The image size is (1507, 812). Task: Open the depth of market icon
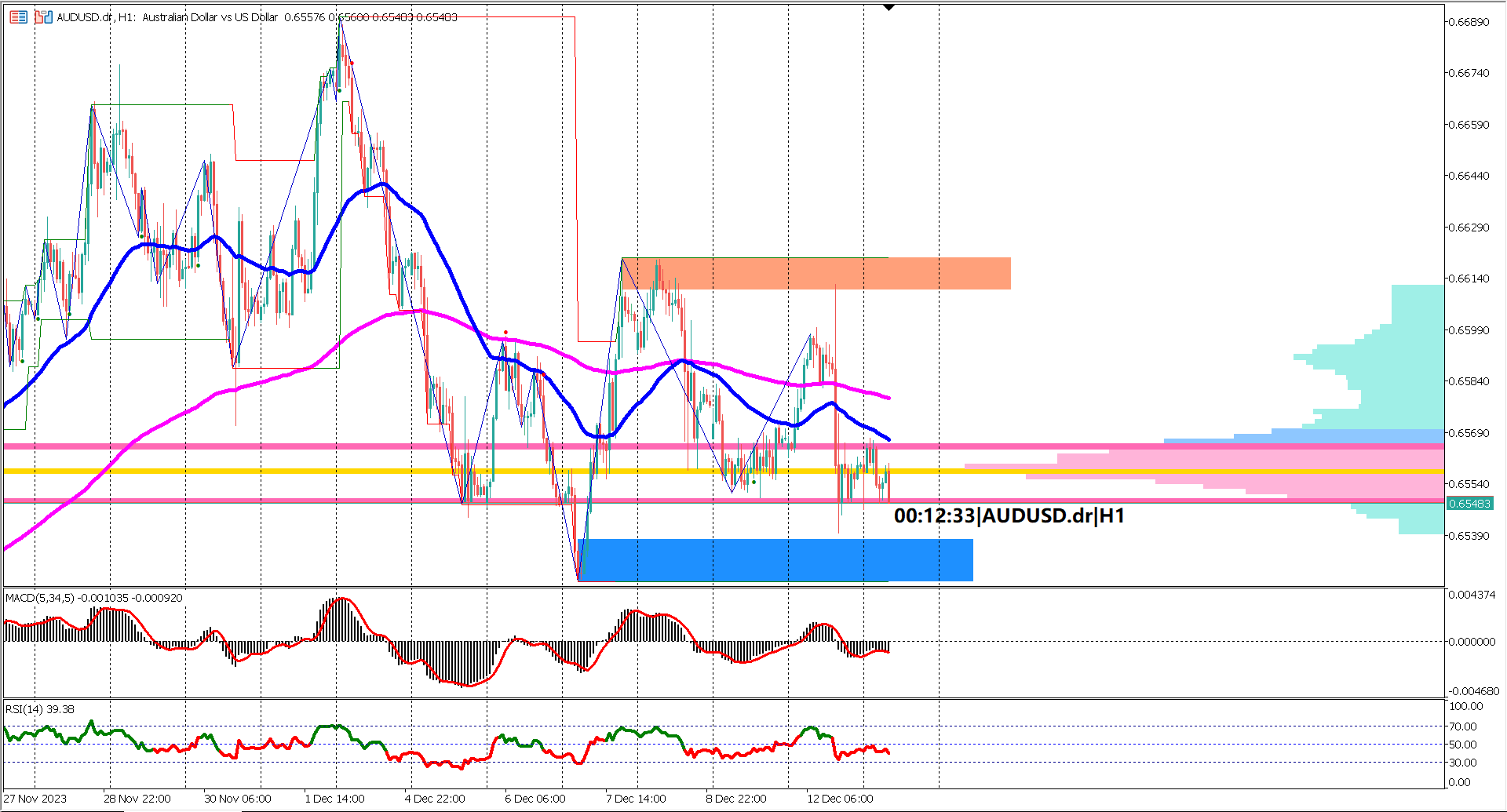(x=43, y=16)
